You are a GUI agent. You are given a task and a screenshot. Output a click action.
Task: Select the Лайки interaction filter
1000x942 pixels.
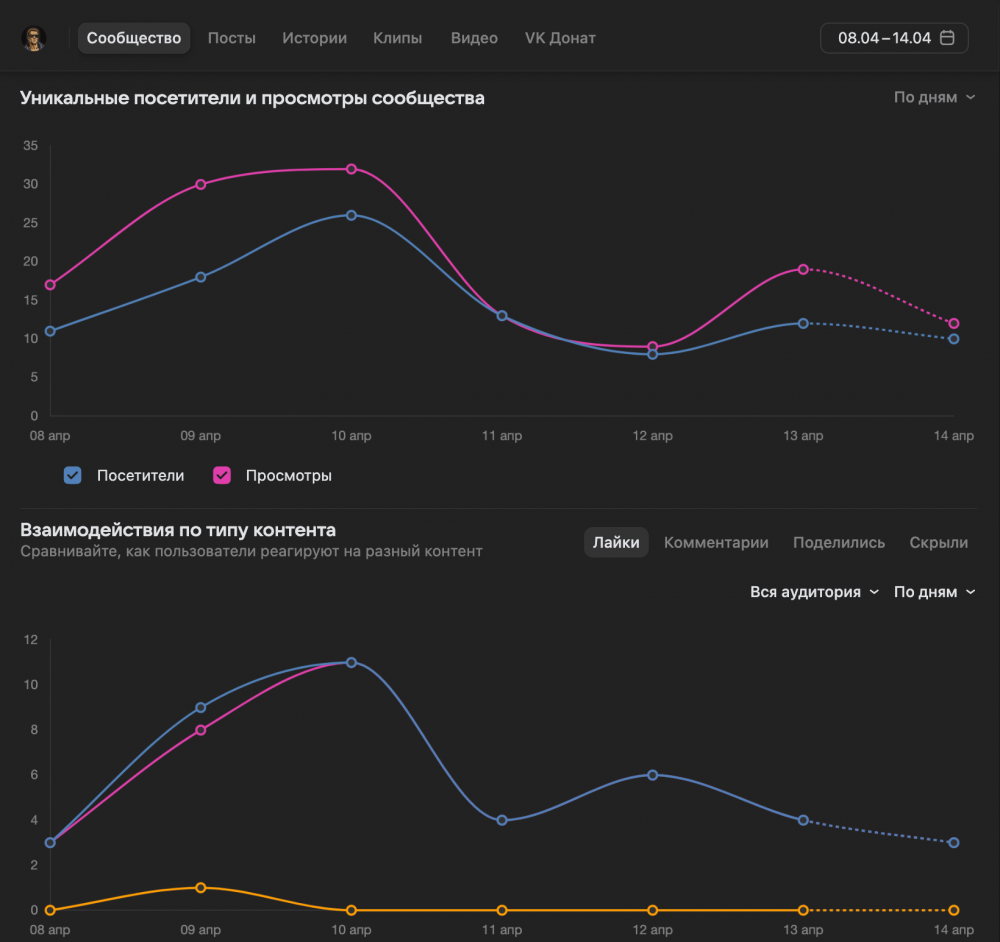(x=616, y=542)
